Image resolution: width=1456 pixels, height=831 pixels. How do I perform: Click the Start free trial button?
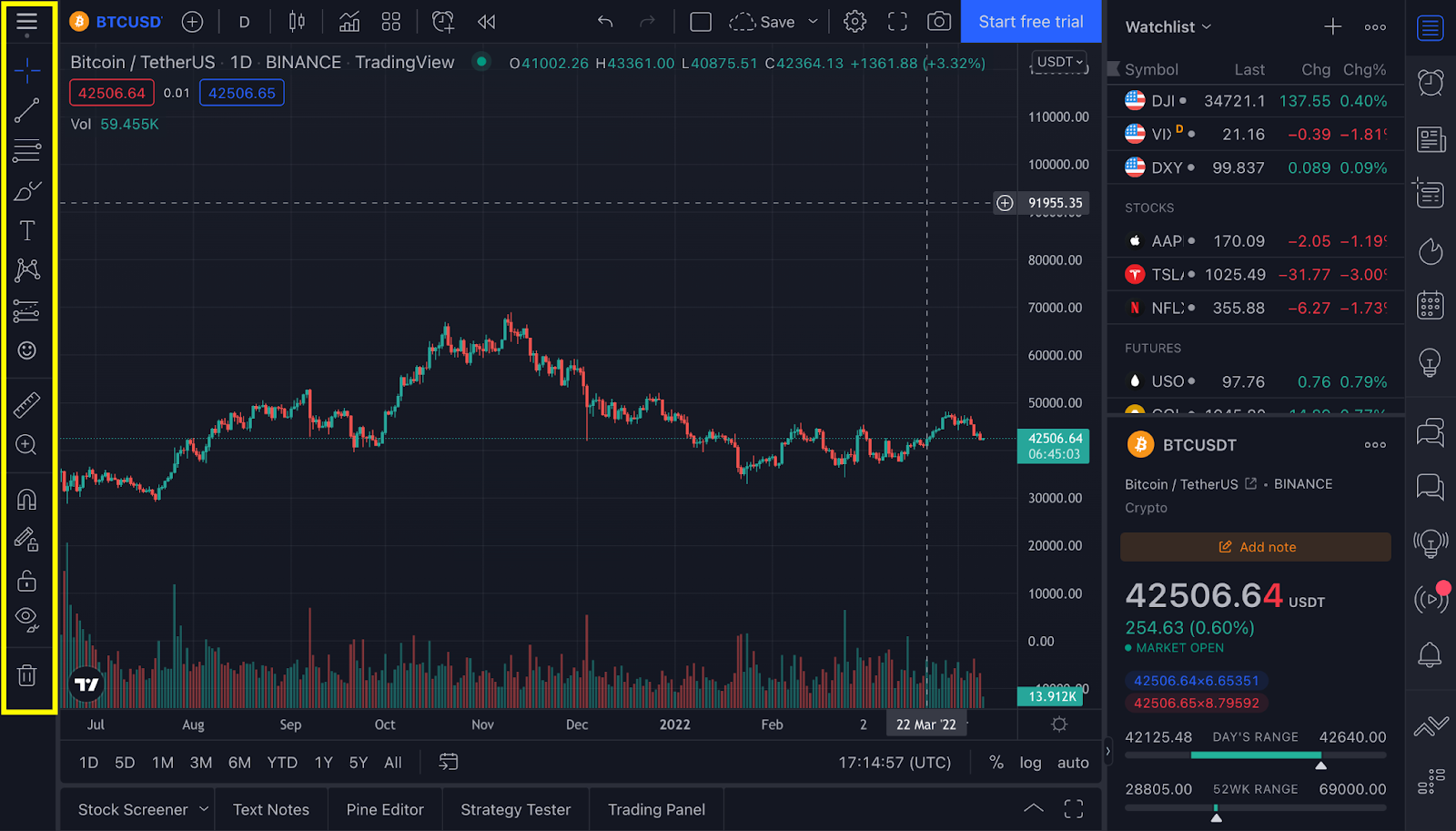pos(1031,21)
